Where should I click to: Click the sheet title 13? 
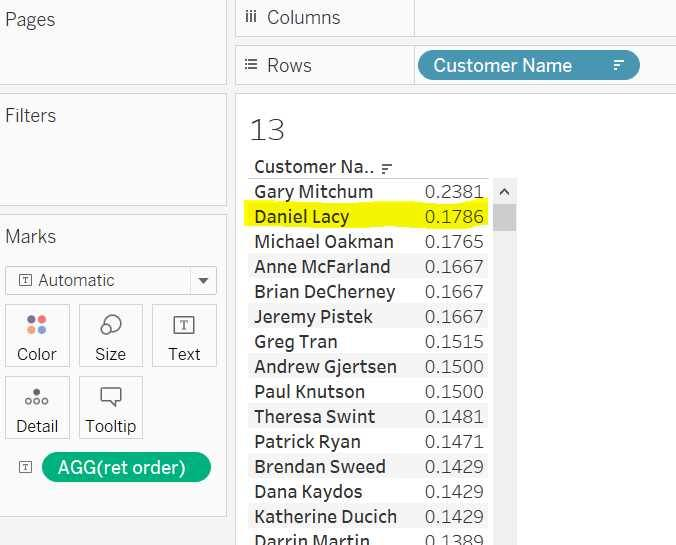[267, 130]
